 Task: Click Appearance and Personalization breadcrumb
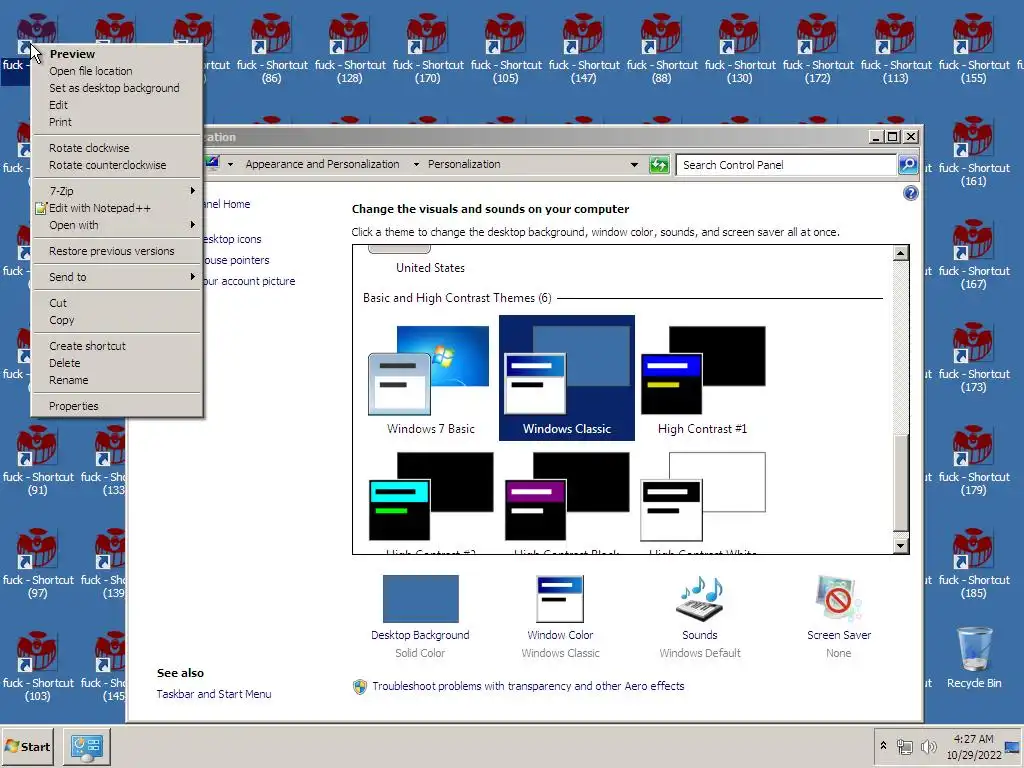tap(322, 165)
